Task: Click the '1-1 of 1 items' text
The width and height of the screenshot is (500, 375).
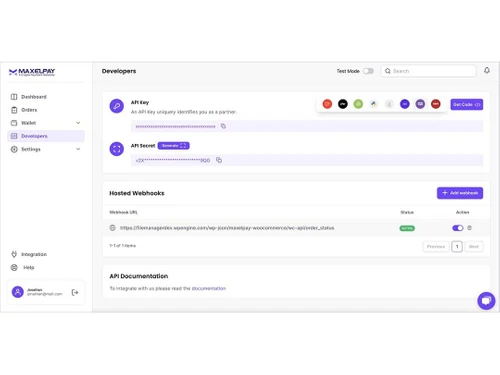Action: pos(123,246)
